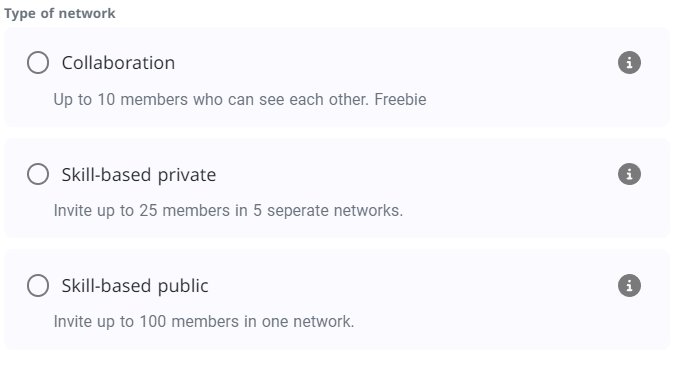Click the 'Up to 10 members' description
The height and width of the screenshot is (366, 676).
tap(240, 100)
